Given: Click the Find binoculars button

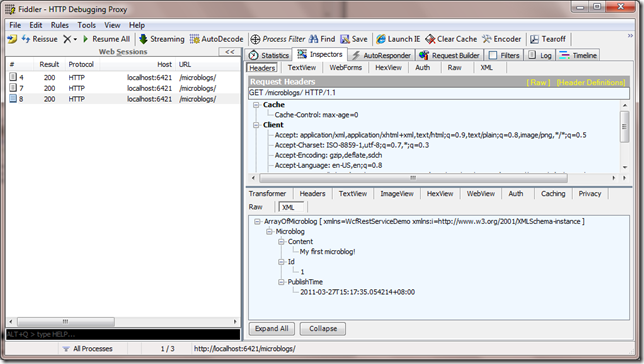Looking at the screenshot, I should tap(322, 39).
